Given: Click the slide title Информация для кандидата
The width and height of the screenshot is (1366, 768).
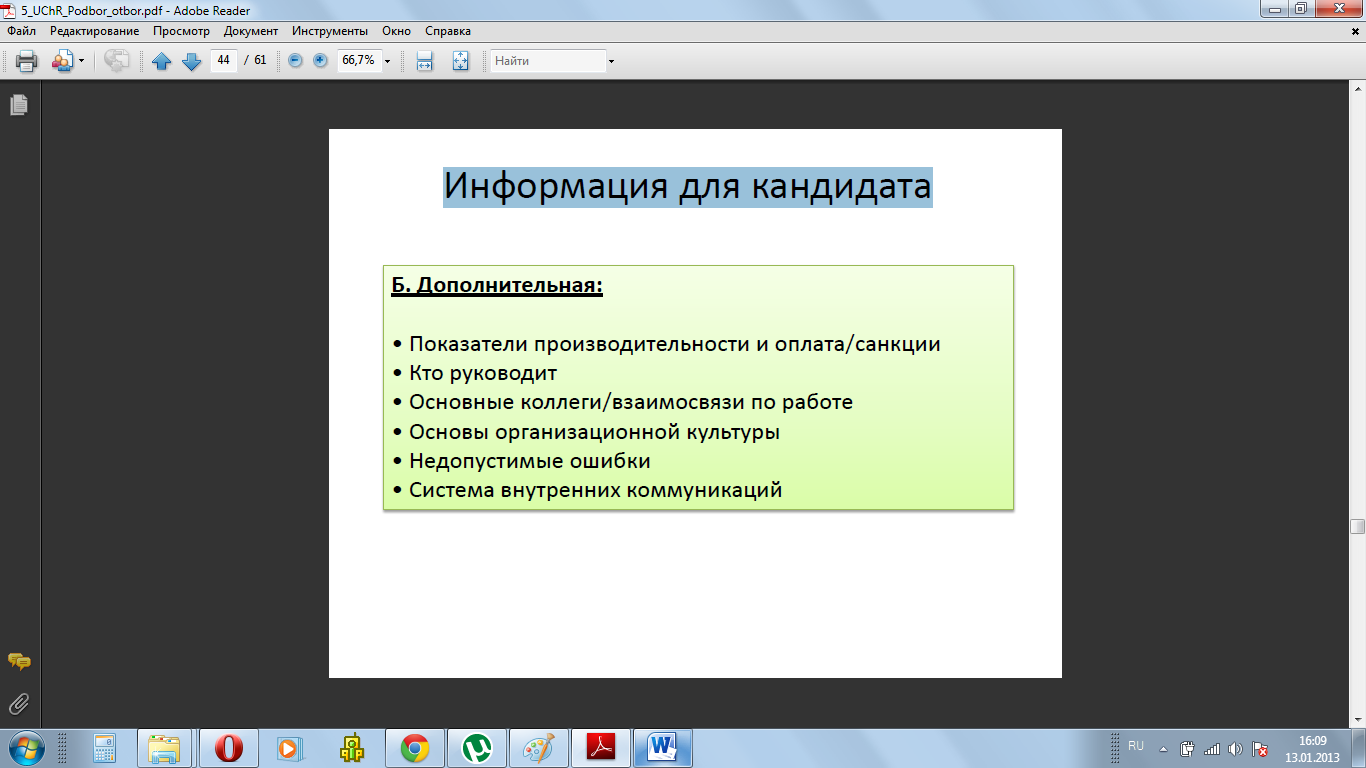Looking at the screenshot, I should pos(687,187).
